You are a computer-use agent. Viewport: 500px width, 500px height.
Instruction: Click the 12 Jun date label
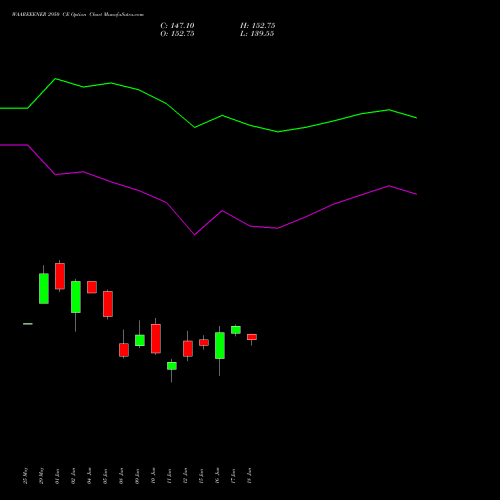pyautogui.click(x=186, y=476)
